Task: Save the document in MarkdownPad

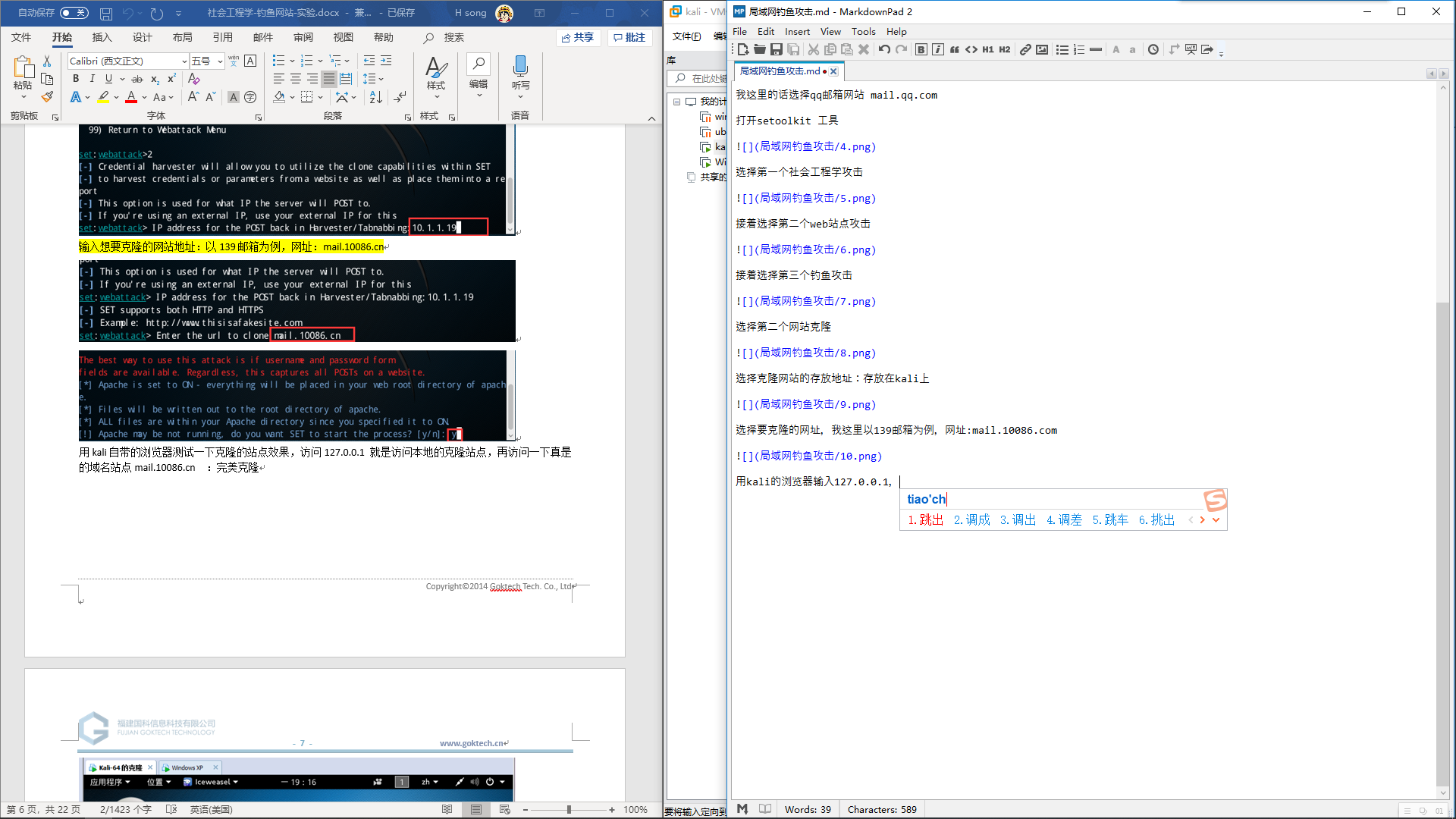Action: click(x=777, y=49)
